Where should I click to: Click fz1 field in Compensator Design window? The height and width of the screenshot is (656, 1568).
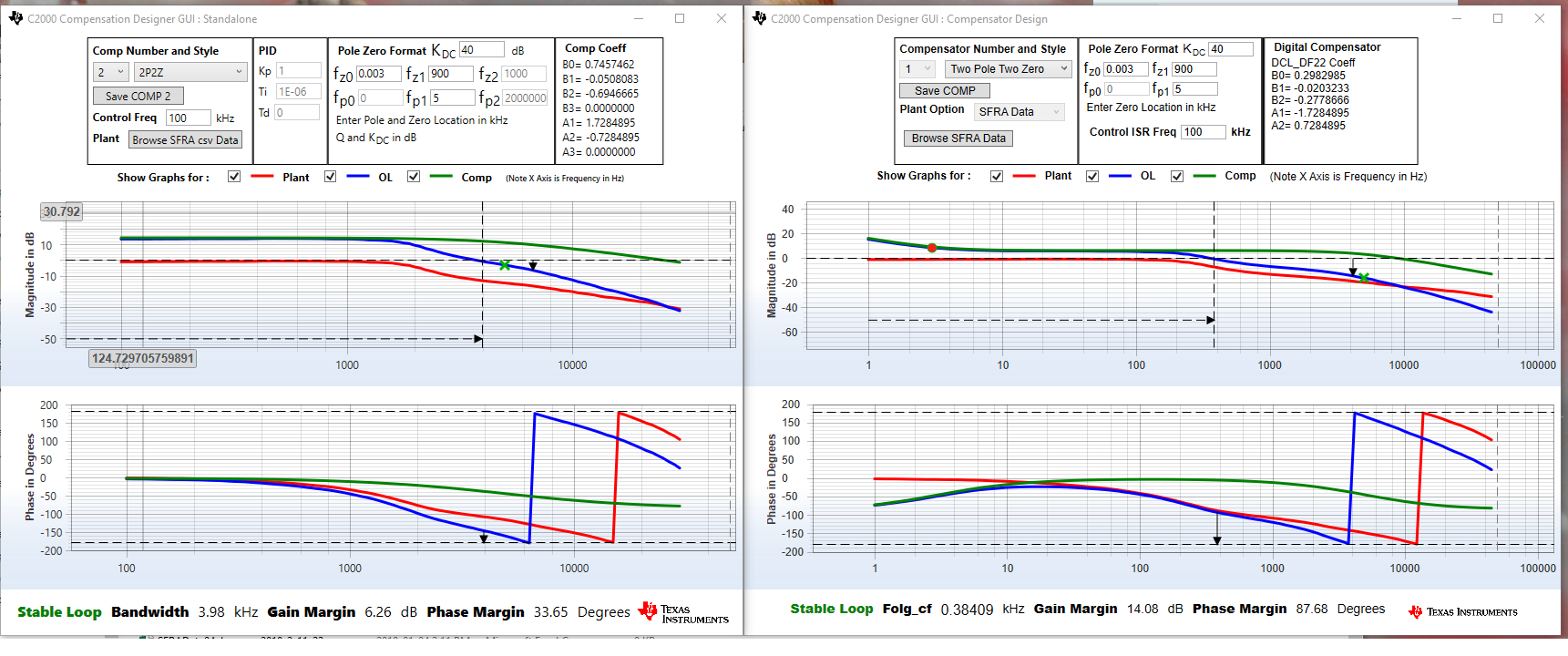click(x=1194, y=69)
